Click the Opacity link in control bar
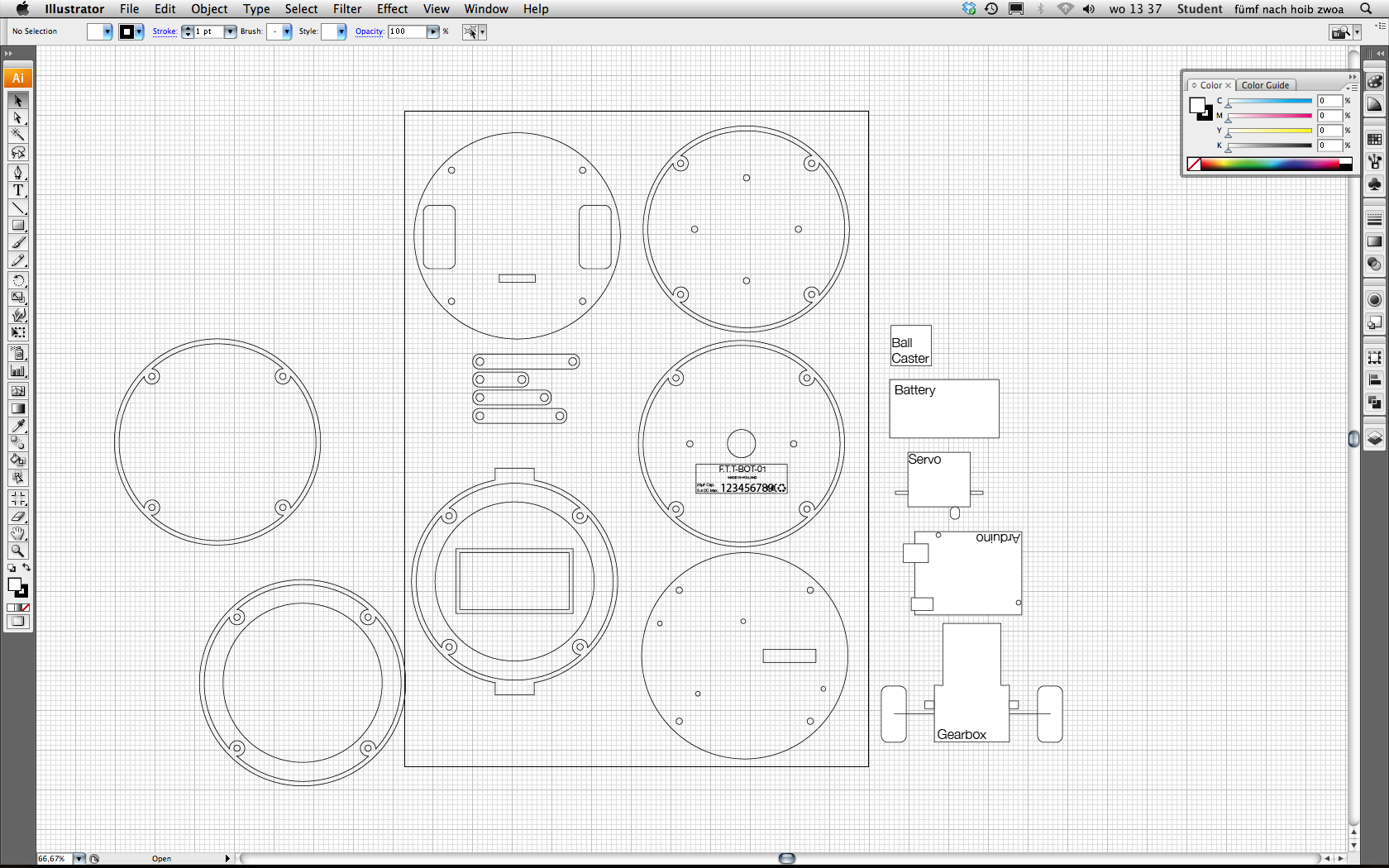The width and height of the screenshot is (1389, 868). pyautogui.click(x=369, y=31)
